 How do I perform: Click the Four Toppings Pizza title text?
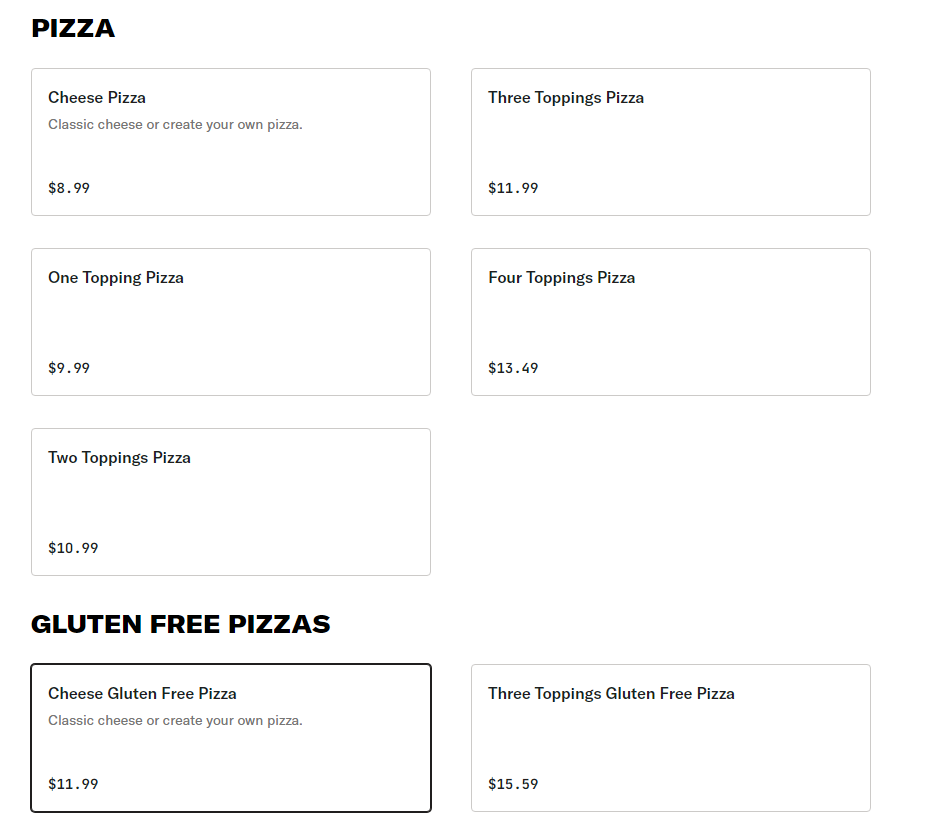(561, 278)
